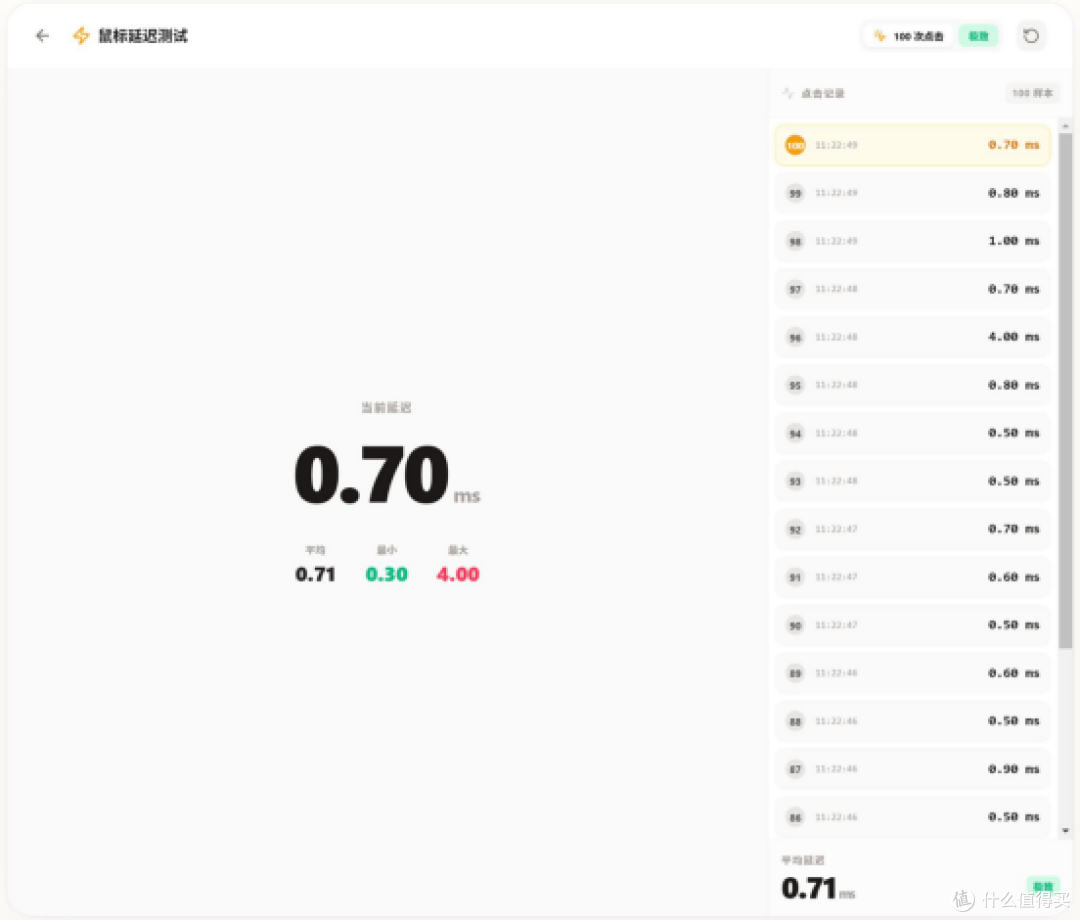Click the scrollbar up arrow
Viewport: 1080px width, 922px height.
(1065, 126)
